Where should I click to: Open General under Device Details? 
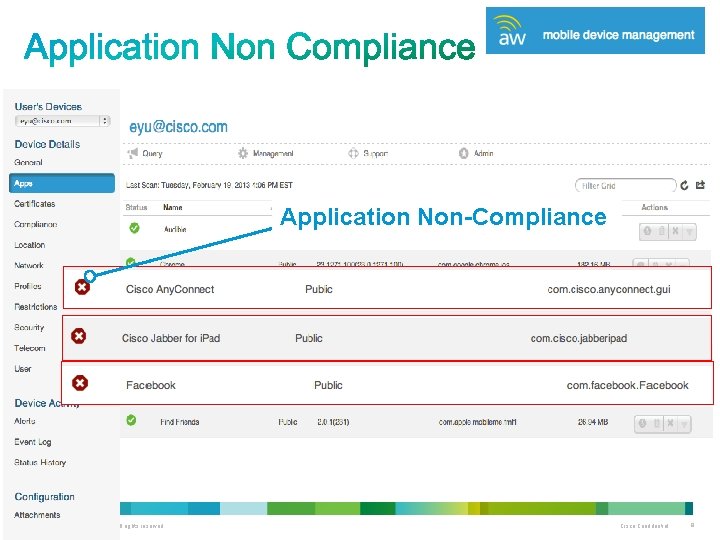(28, 162)
